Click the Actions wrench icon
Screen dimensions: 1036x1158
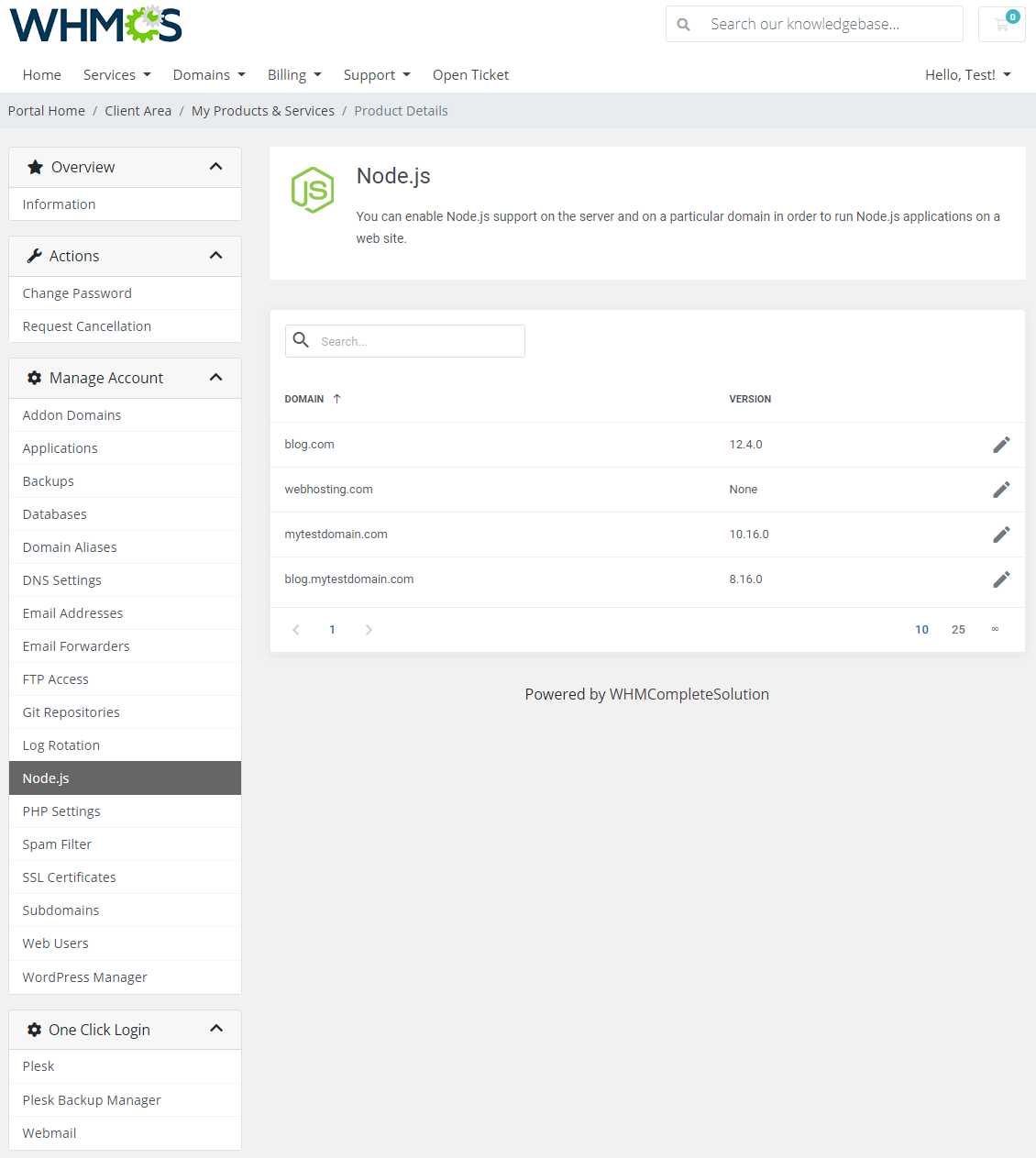click(x=35, y=256)
